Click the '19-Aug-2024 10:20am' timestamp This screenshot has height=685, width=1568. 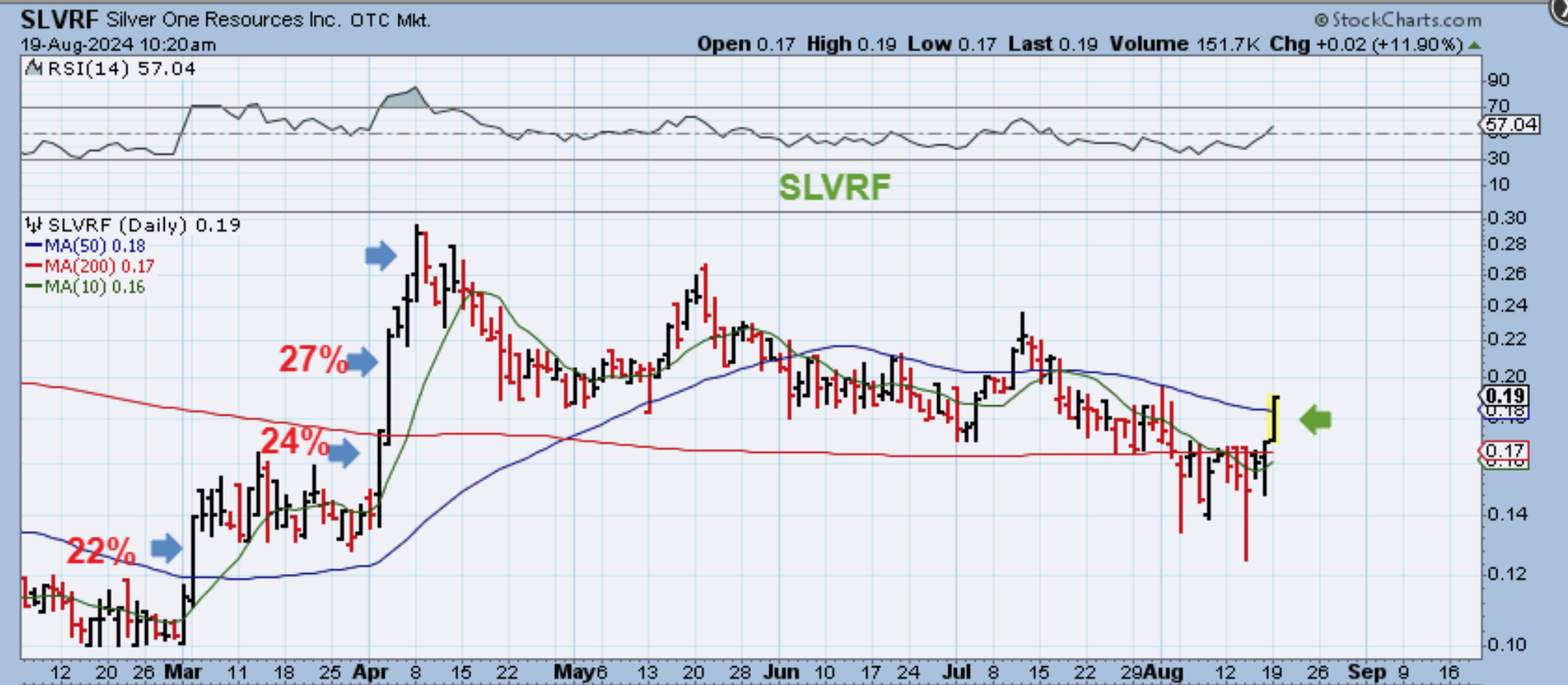point(118,44)
